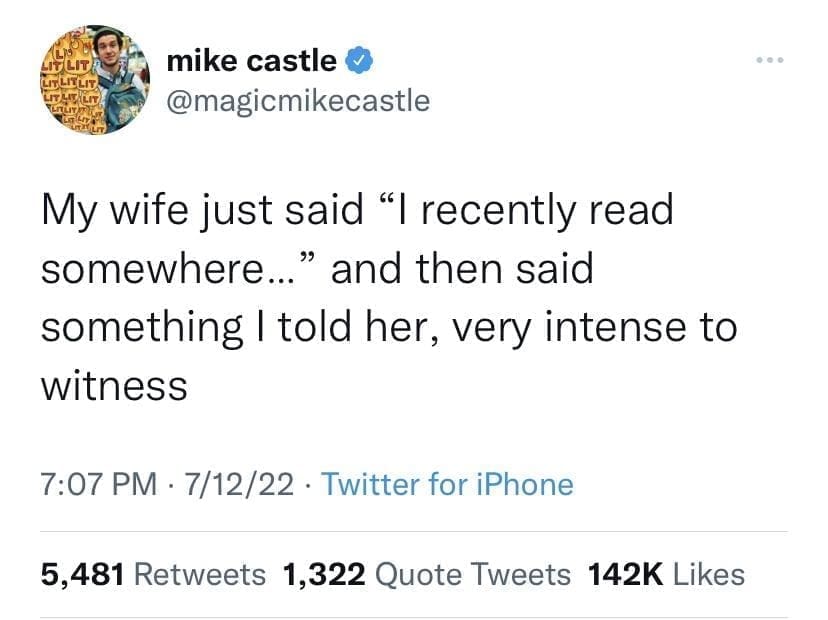The image size is (828, 620).
Task: Click "very intense to" in the tweet body
Action: point(621,327)
